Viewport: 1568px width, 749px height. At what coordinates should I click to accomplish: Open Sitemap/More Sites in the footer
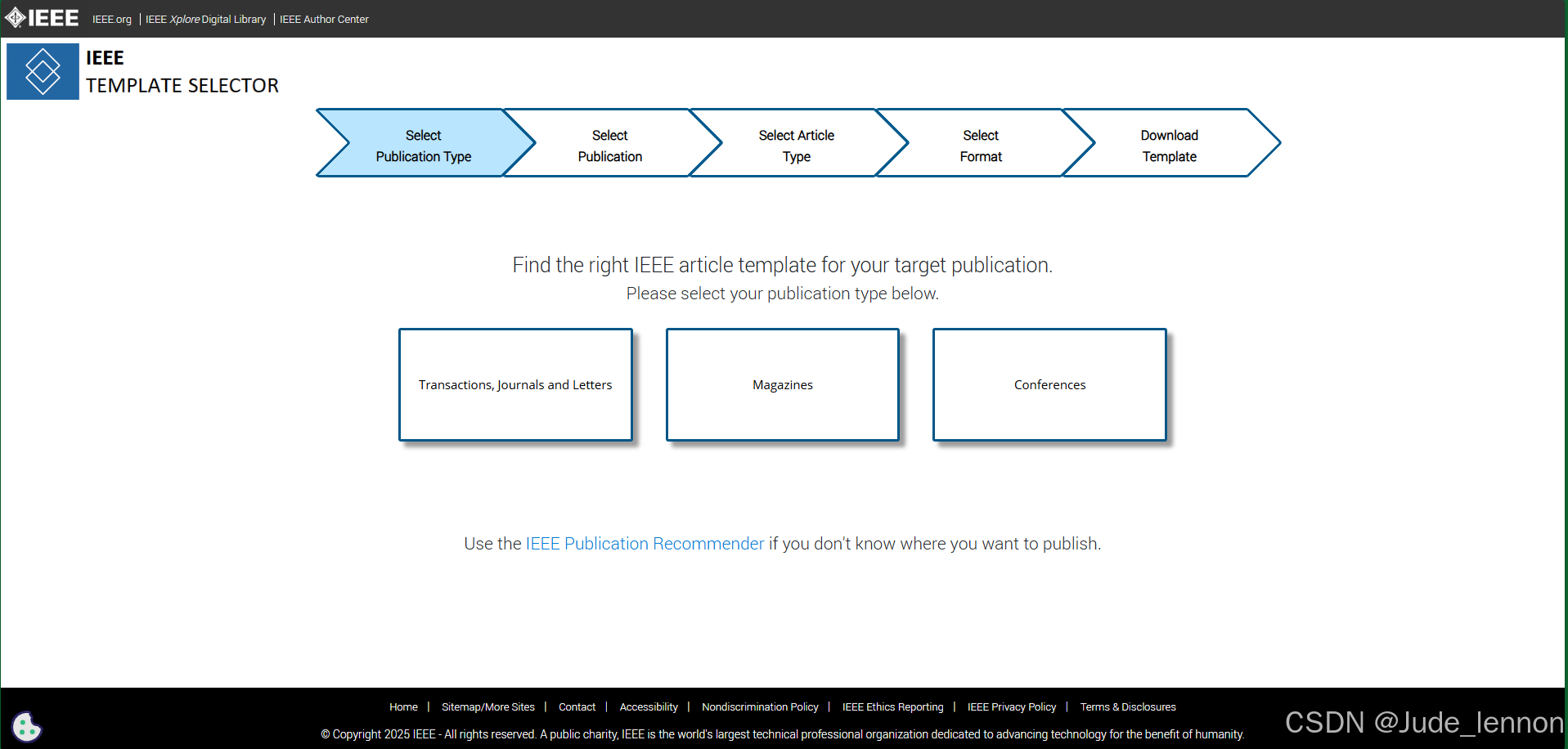point(488,706)
